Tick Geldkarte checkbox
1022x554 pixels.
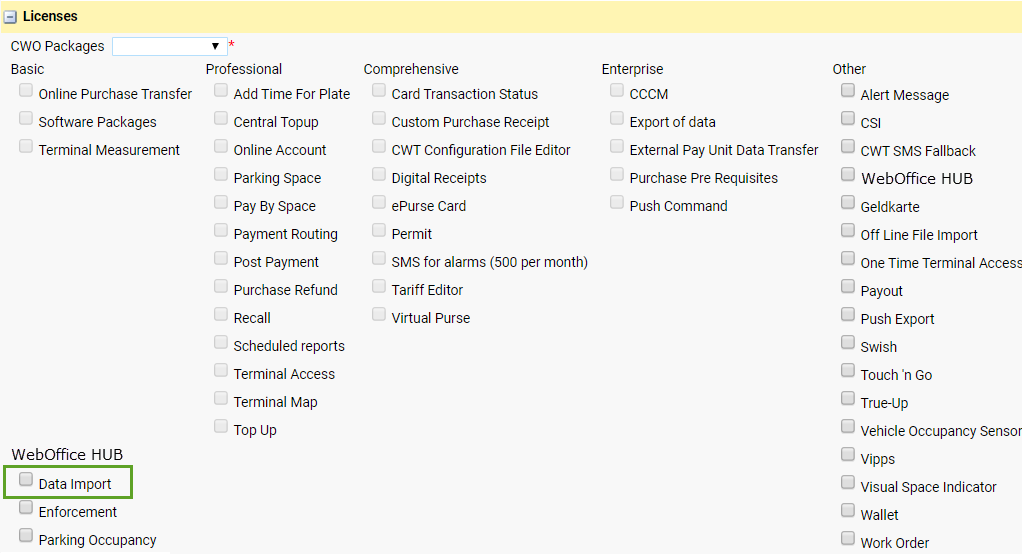(x=847, y=202)
